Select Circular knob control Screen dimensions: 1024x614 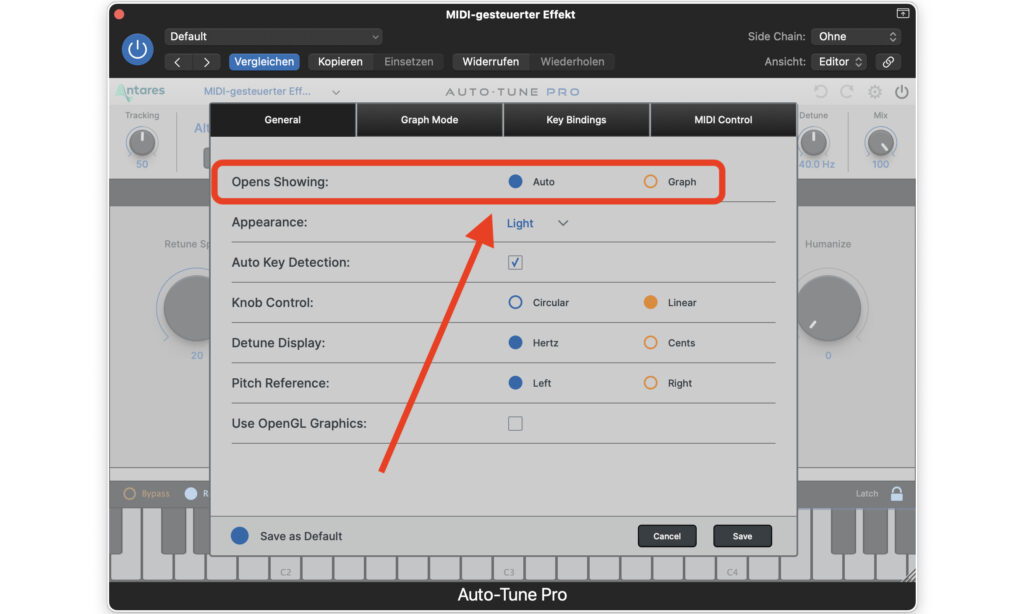tap(515, 302)
